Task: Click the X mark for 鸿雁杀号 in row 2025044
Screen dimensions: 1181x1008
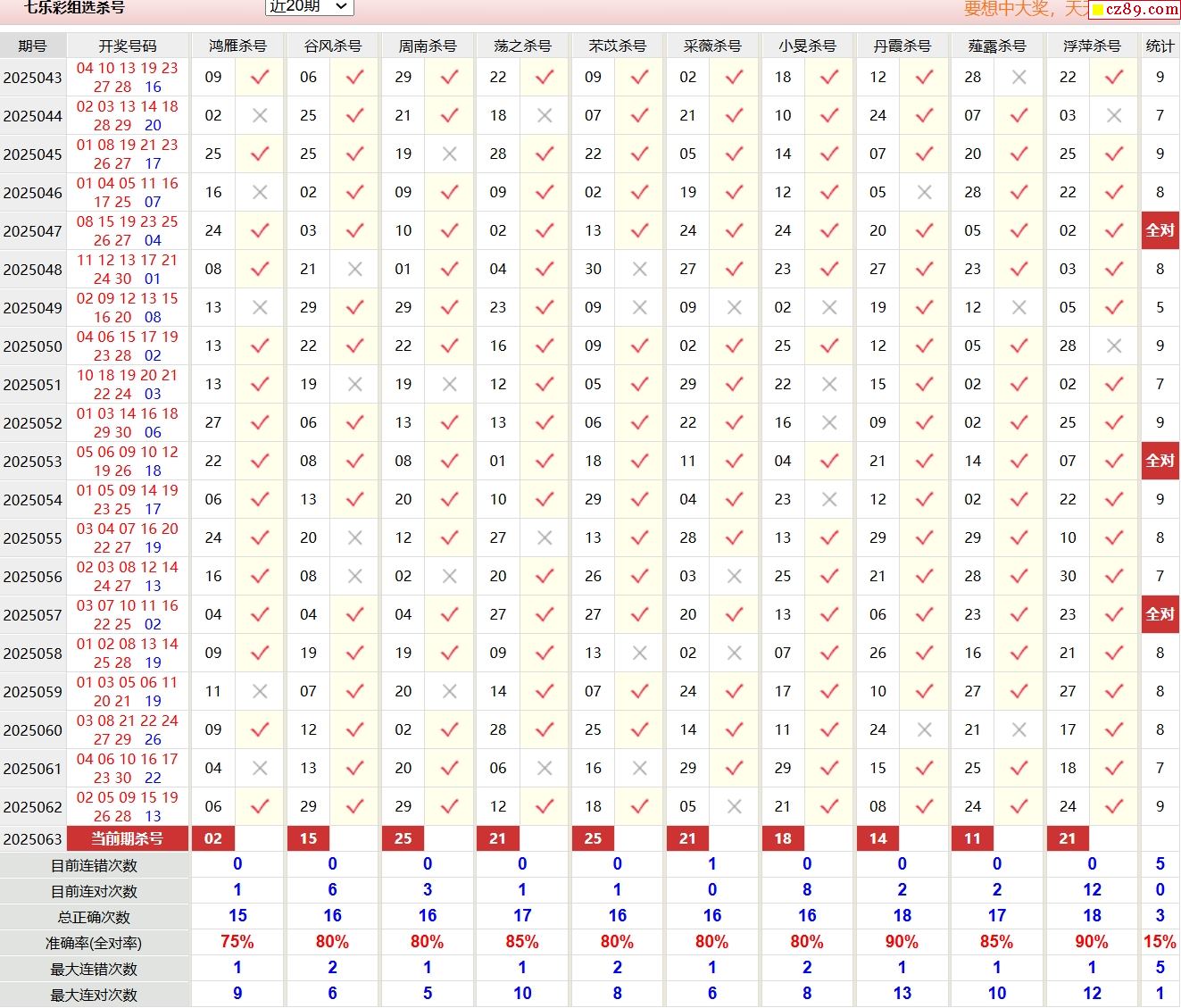Action: (x=260, y=116)
